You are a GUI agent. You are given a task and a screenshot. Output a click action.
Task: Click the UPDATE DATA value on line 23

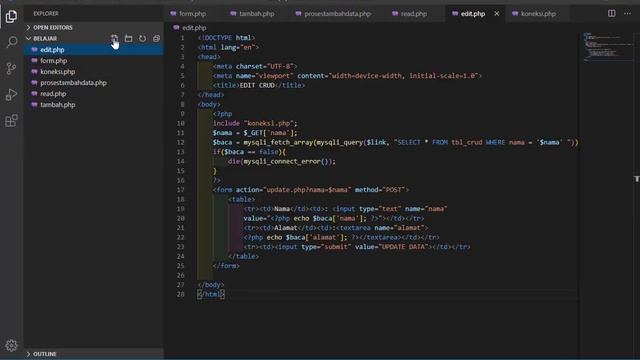coord(404,247)
